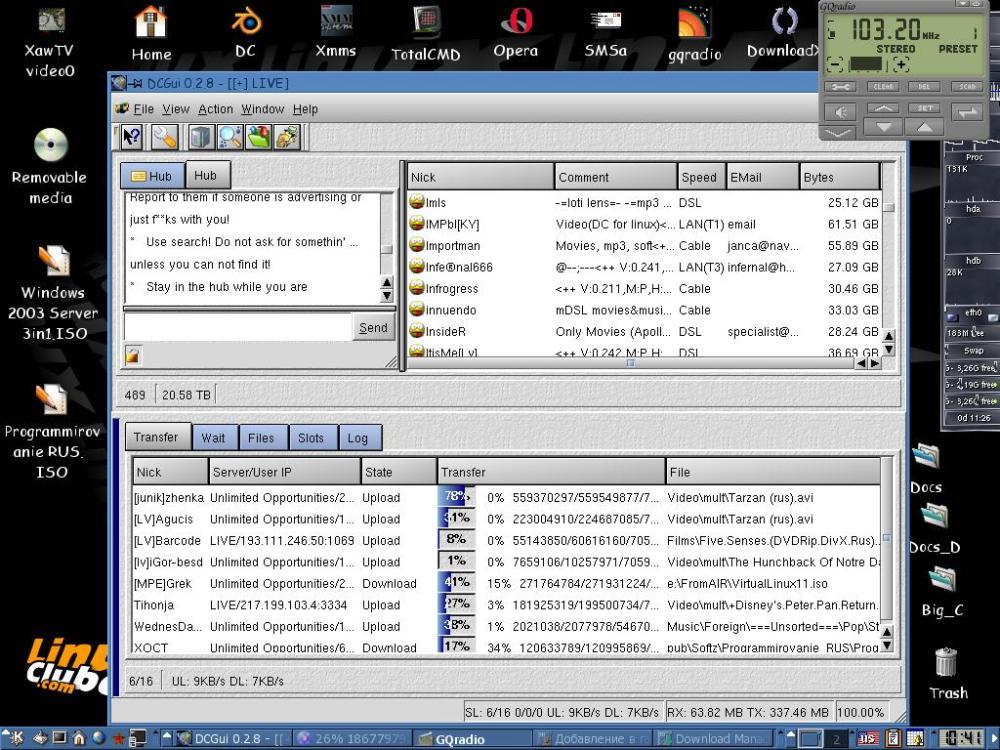Open the search magnifier toolbar icon
The image size is (1000, 750).
pos(230,137)
